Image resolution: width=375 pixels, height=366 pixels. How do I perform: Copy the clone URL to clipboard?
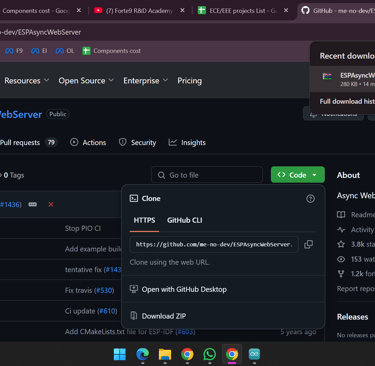308,244
